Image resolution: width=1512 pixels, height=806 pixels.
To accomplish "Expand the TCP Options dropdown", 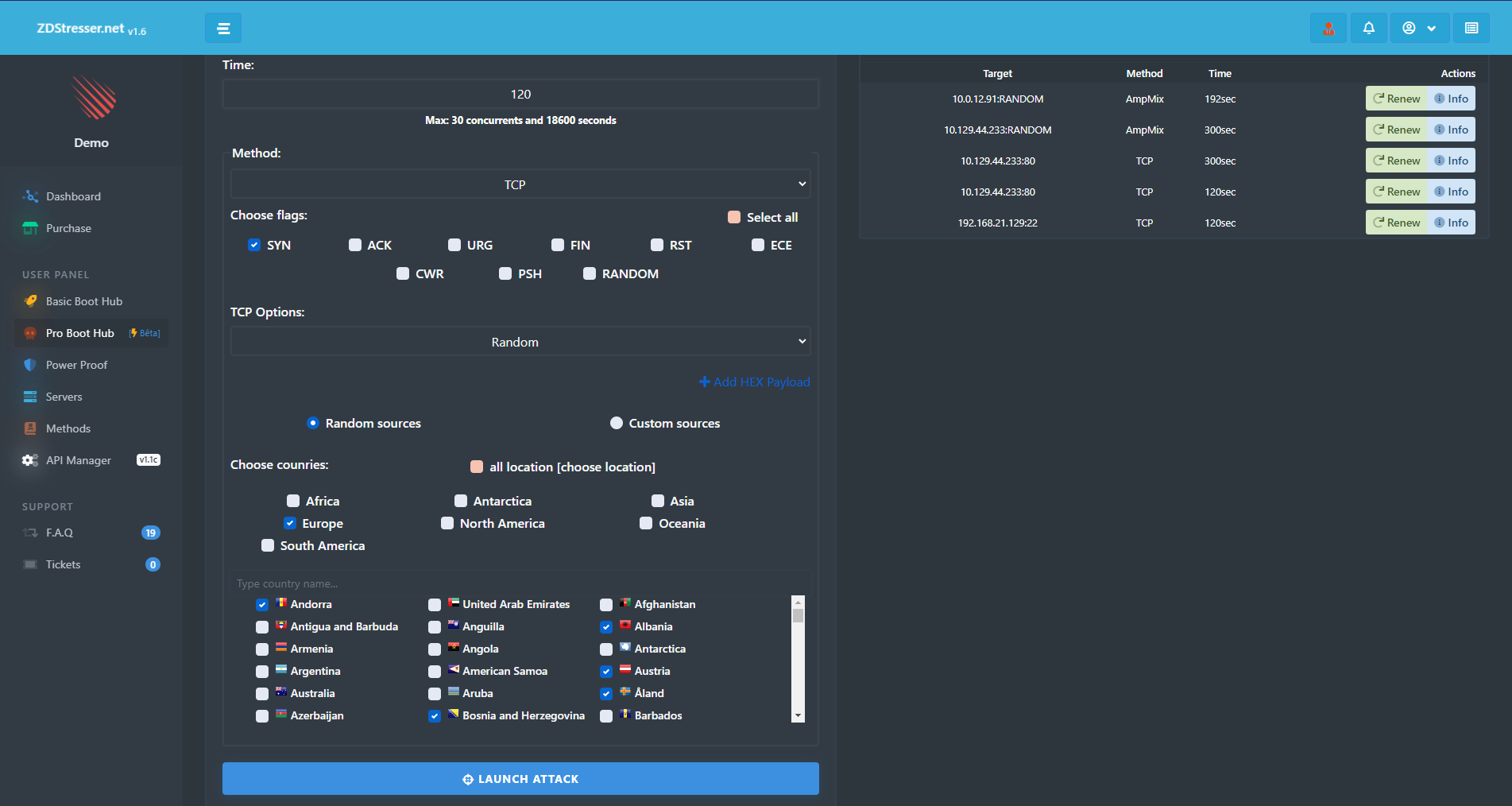I will pyautogui.click(x=520, y=342).
